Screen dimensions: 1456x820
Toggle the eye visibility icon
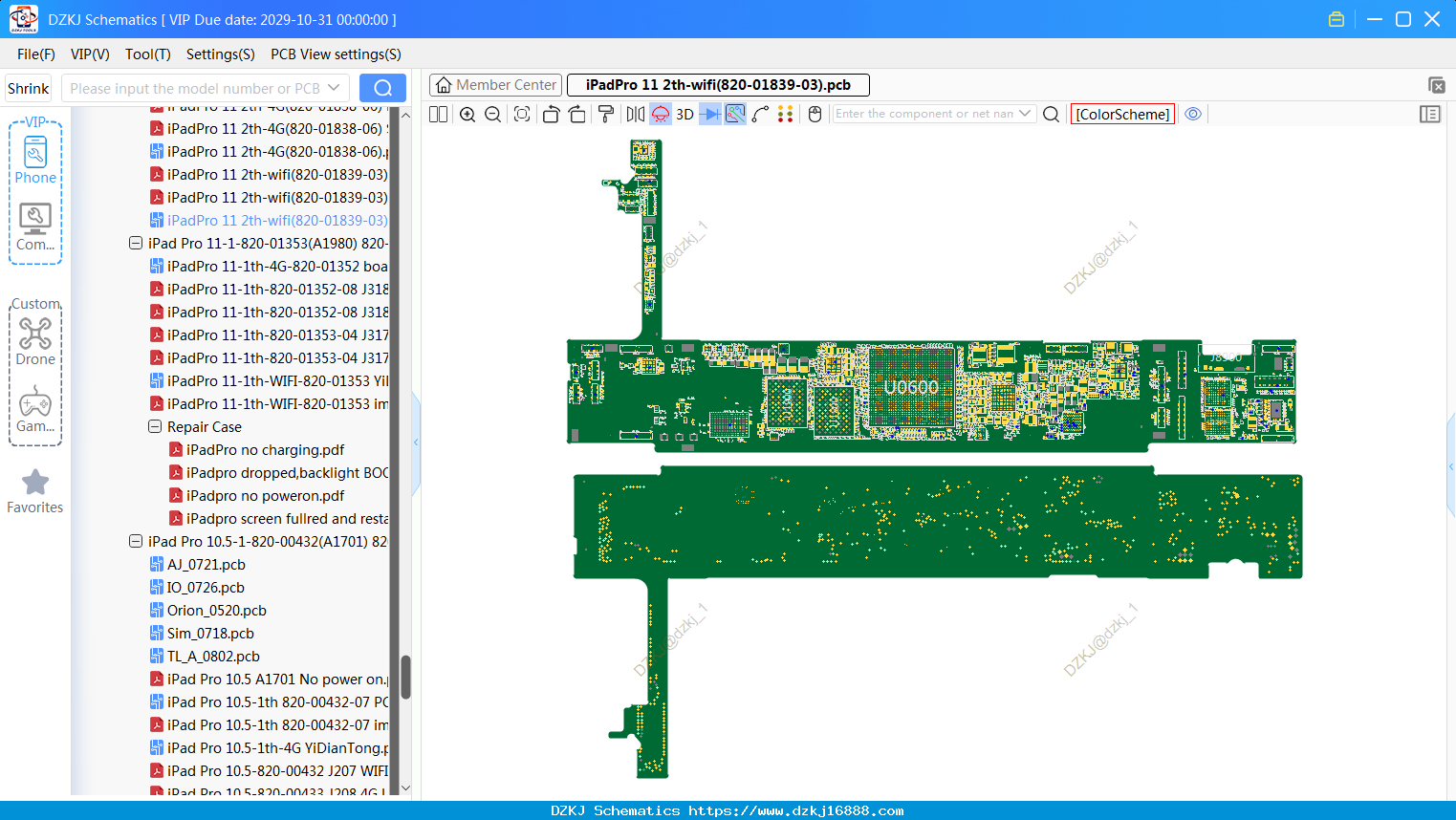1193,114
